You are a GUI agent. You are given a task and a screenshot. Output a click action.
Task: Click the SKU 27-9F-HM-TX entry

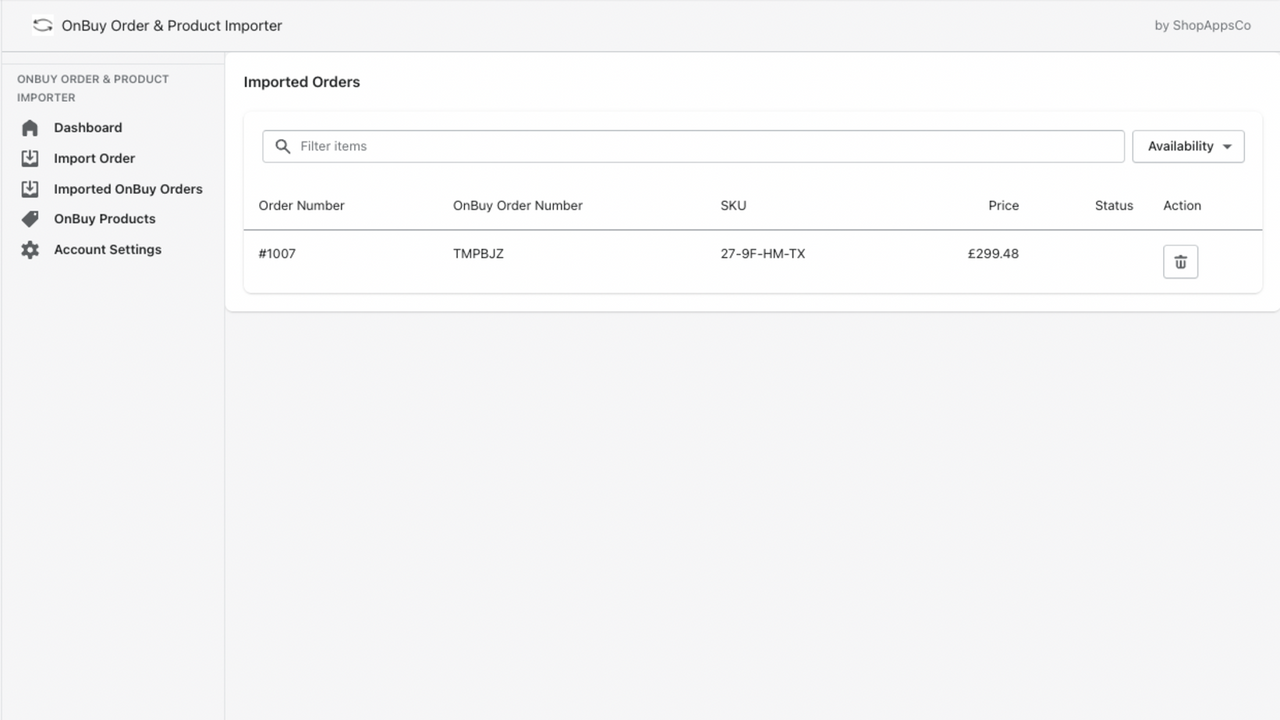[763, 253]
